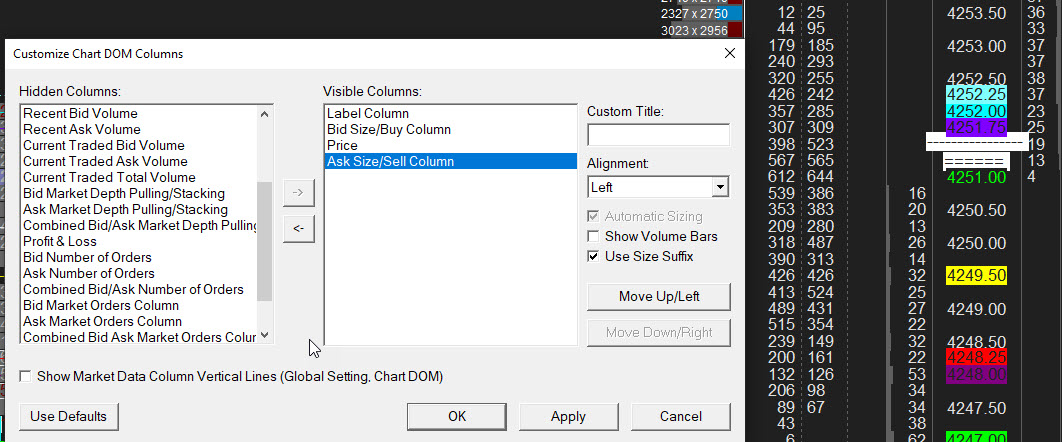Select Price in Visible Columns list
The height and width of the screenshot is (442, 1062).
tap(342, 145)
